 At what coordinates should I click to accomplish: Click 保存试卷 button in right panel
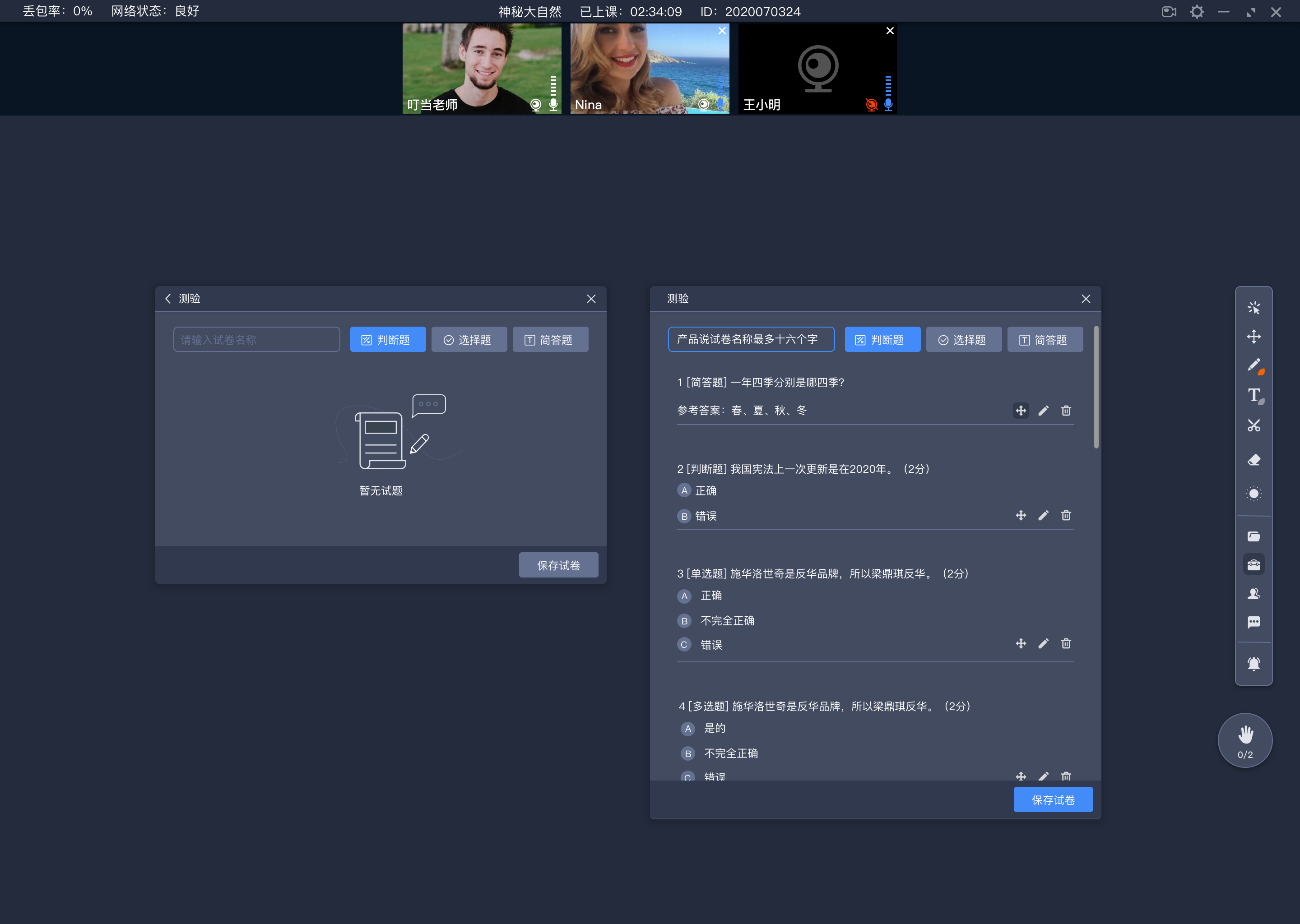click(x=1054, y=800)
